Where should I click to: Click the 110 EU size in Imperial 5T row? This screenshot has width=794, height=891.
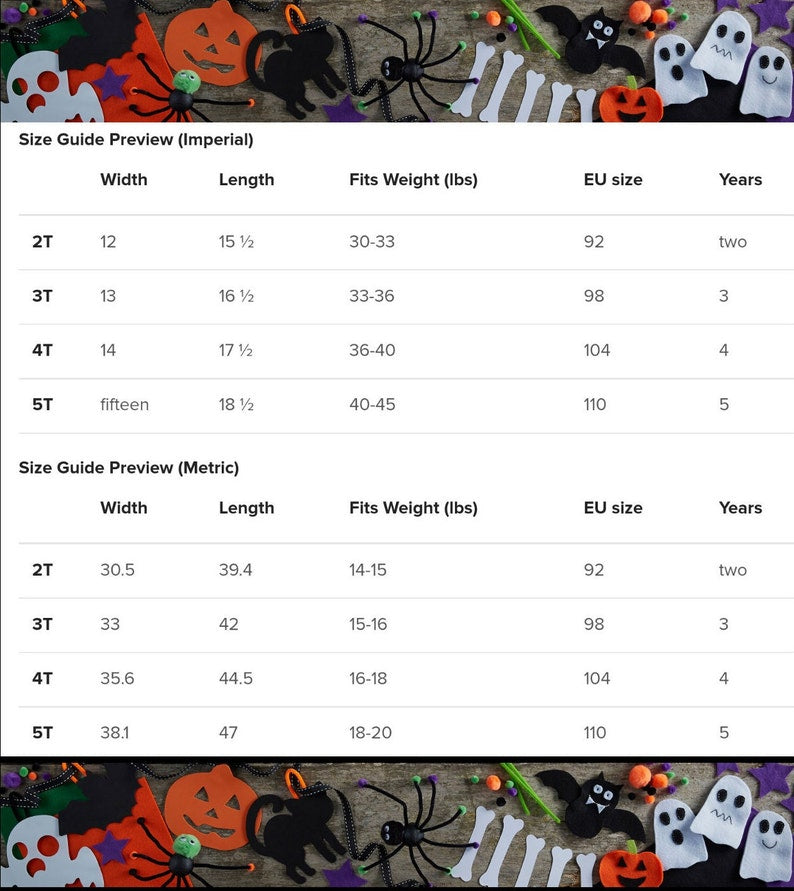(595, 405)
